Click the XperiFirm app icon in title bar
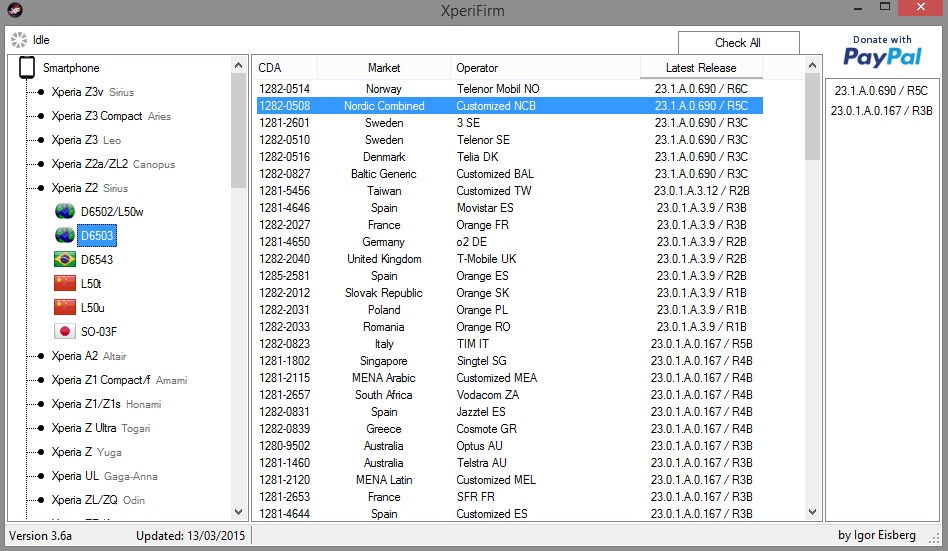The image size is (948, 551). (x=15, y=10)
